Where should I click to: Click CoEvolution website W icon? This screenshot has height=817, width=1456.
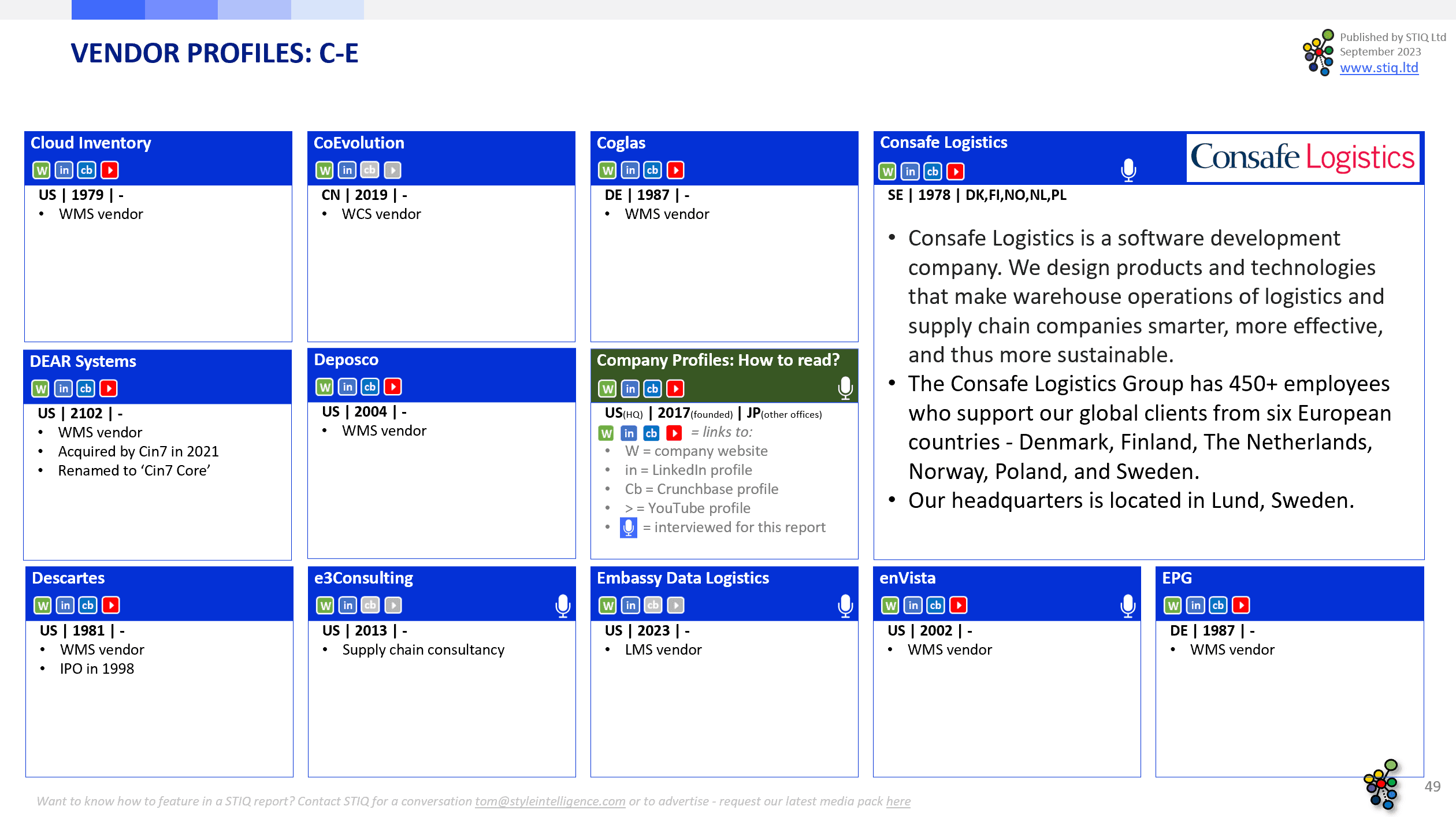point(325,170)
